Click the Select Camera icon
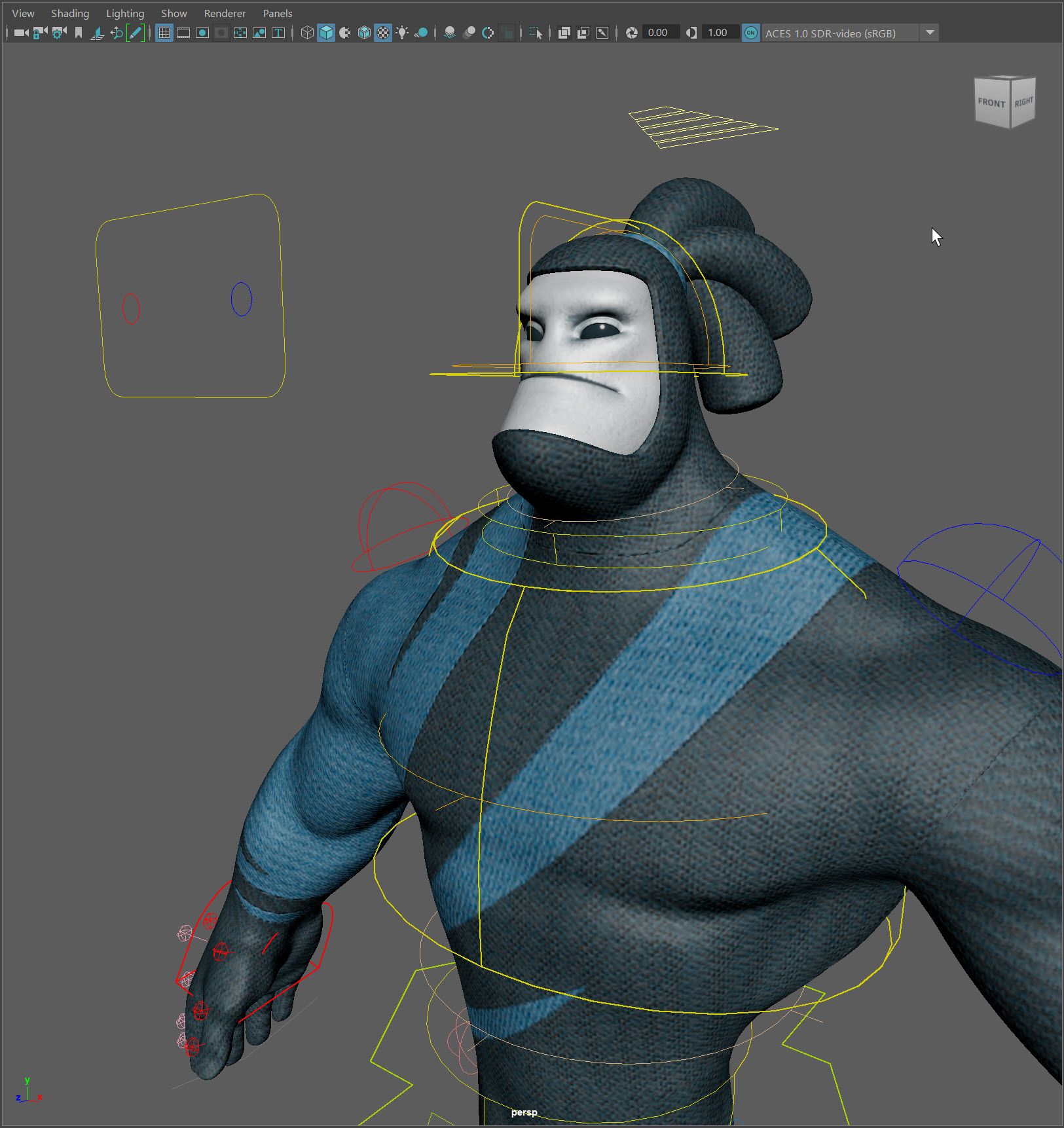 21,33
